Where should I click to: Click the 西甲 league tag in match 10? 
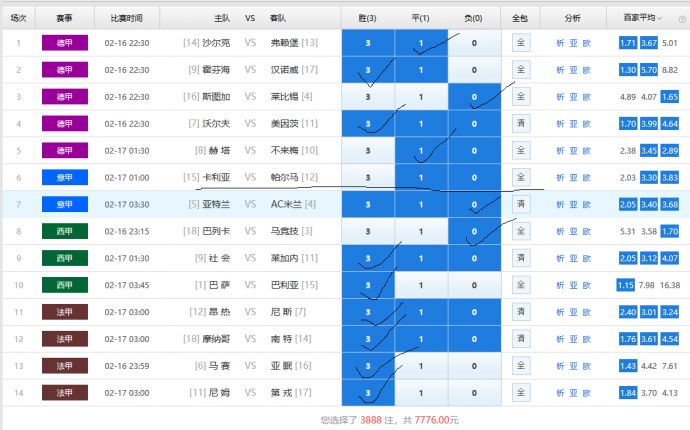(64, 284)
